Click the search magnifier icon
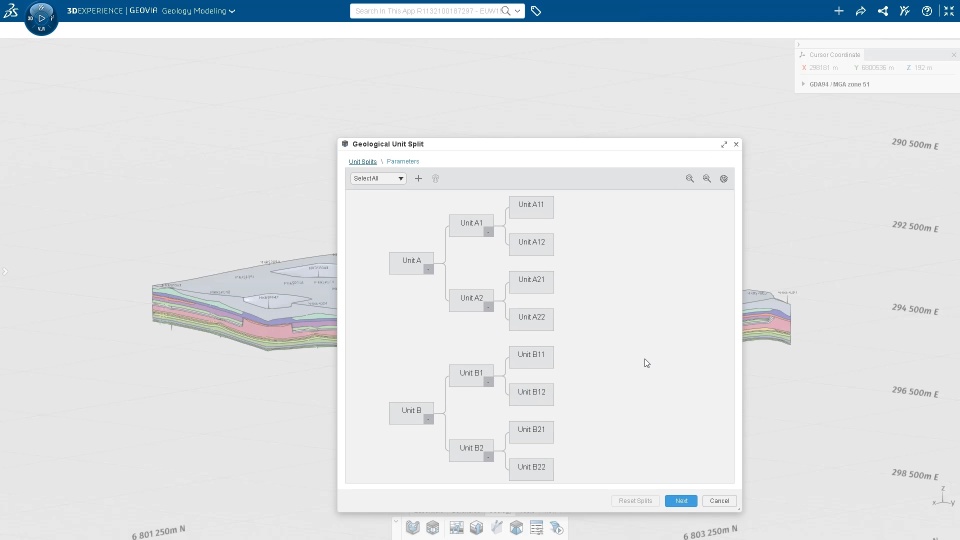The height and width of the screenshot is (540, 960). (506, 11)
